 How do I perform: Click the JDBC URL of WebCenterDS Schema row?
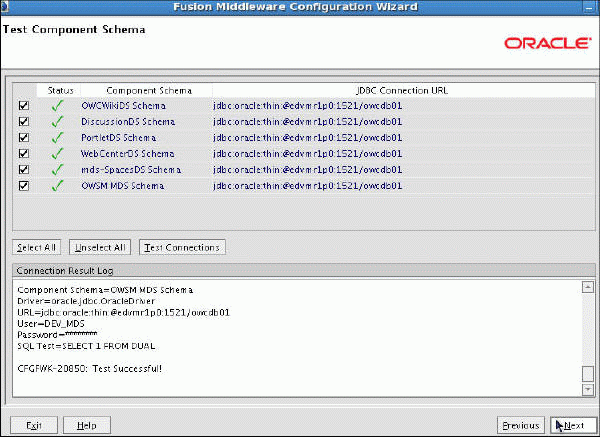(x=308, y=154)
